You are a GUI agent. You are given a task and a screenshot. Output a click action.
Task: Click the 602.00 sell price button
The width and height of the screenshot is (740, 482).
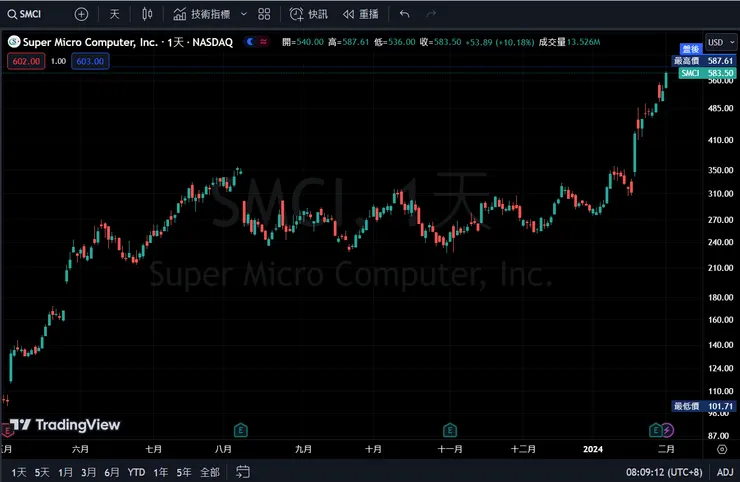(x=26, y=61)
